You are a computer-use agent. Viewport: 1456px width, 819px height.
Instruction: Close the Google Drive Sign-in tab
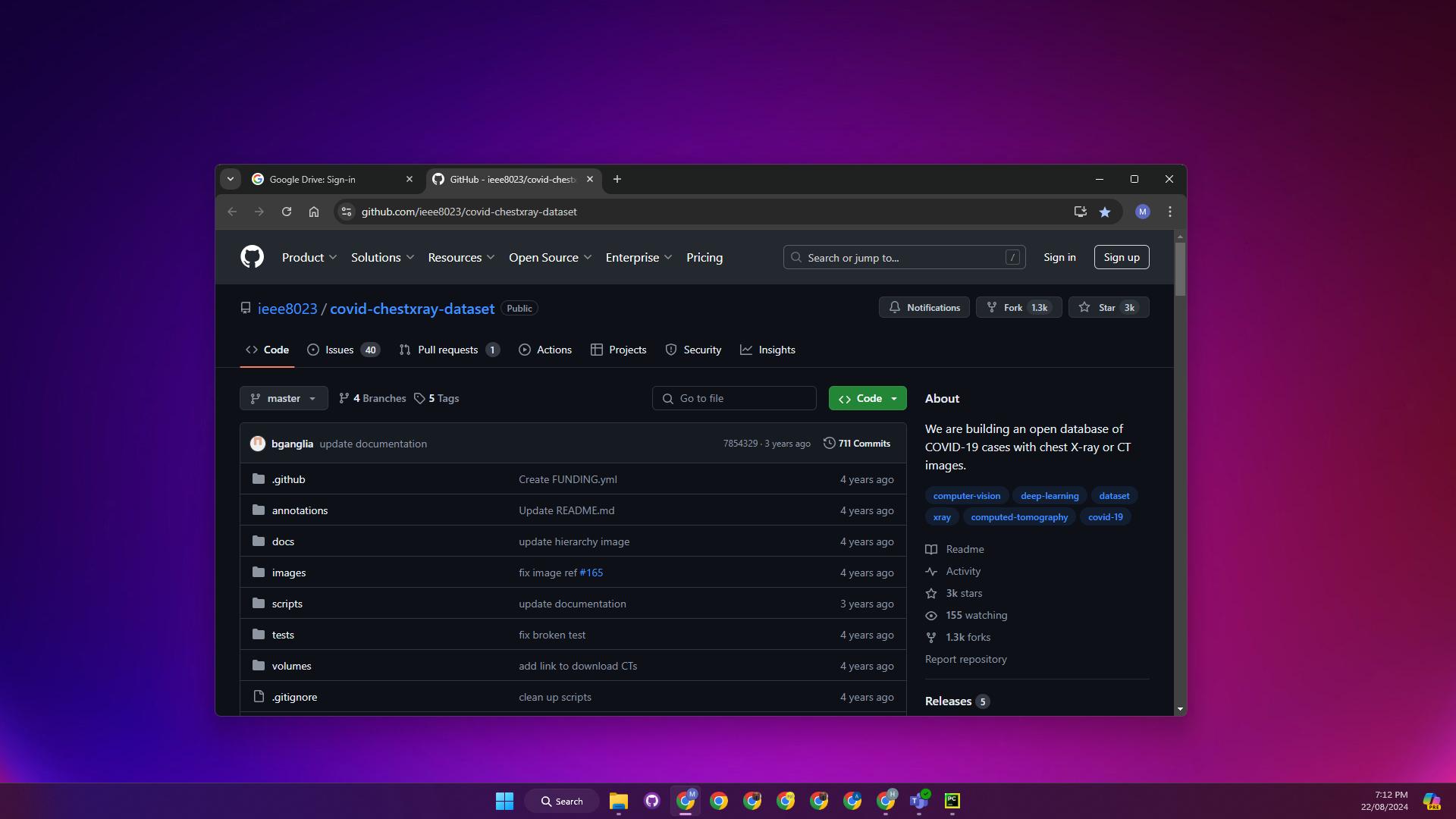(x=409, y=179)
